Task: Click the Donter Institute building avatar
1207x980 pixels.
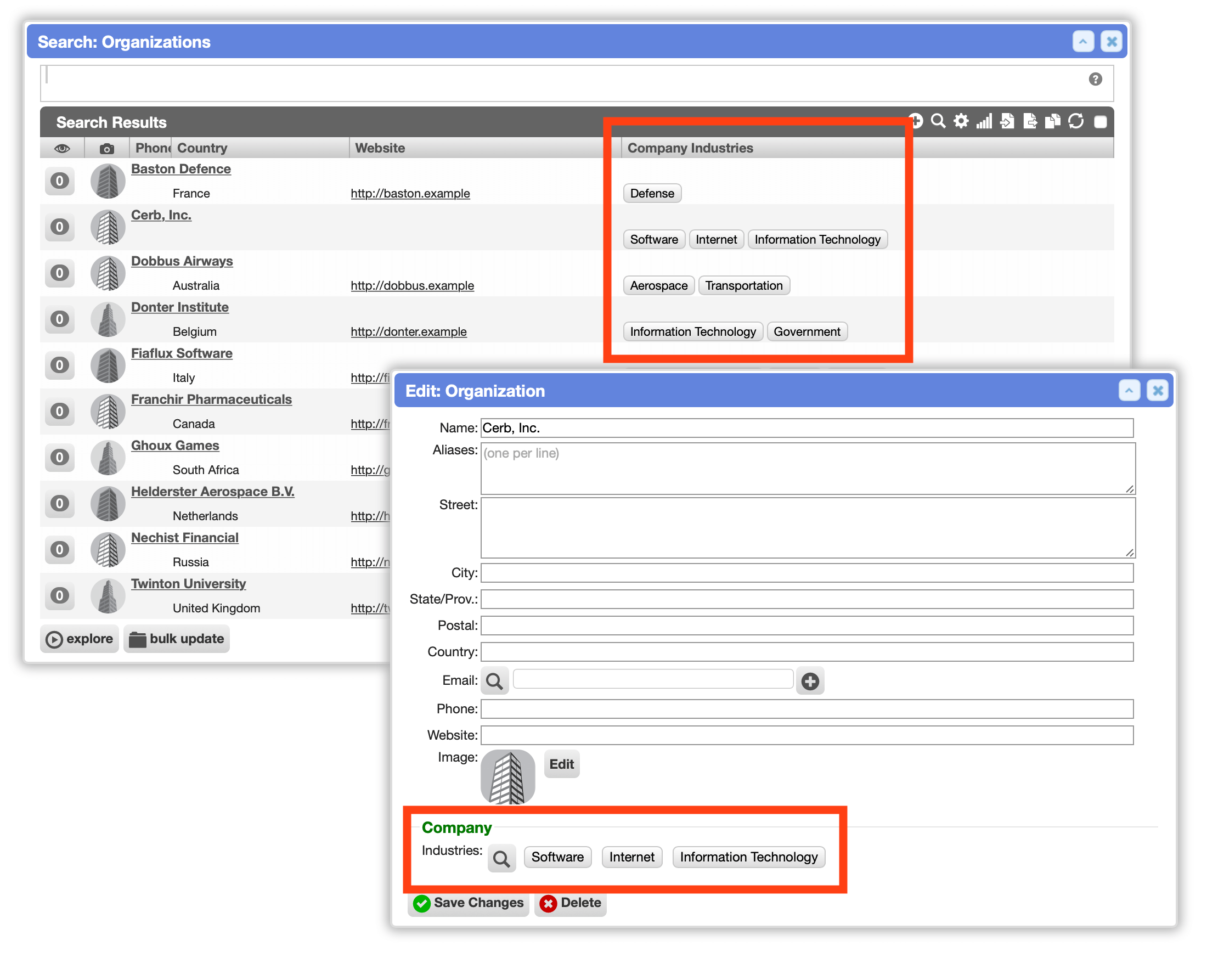Action: tap(108, 319)
